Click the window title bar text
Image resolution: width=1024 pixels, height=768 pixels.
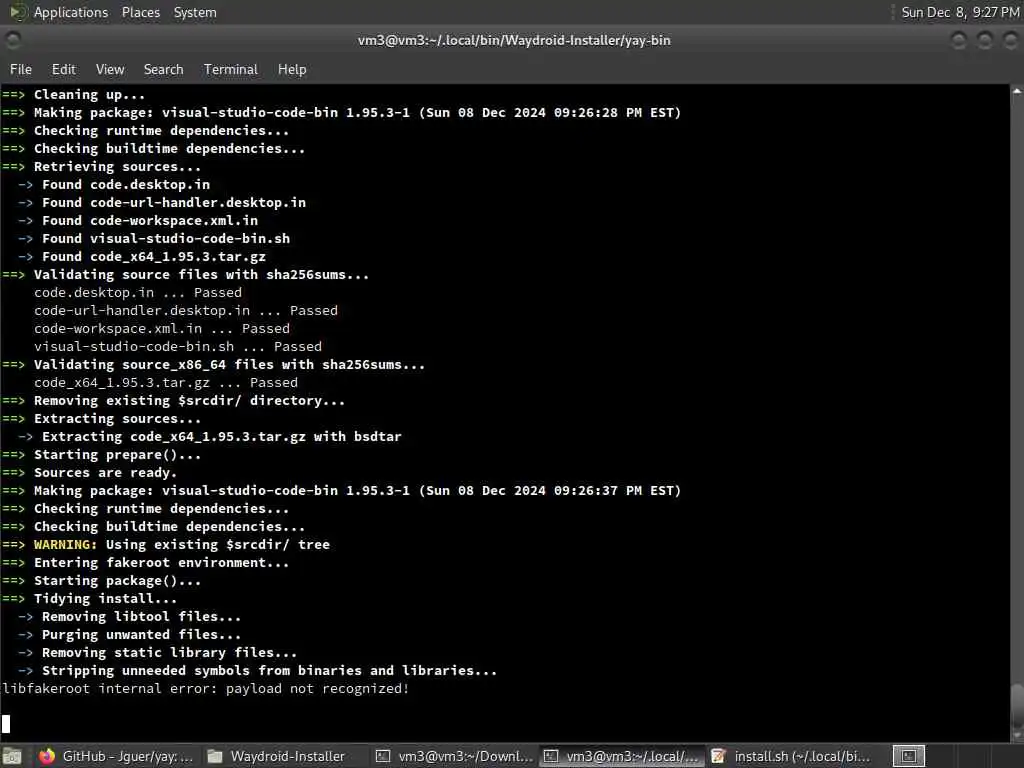point(514,40)
